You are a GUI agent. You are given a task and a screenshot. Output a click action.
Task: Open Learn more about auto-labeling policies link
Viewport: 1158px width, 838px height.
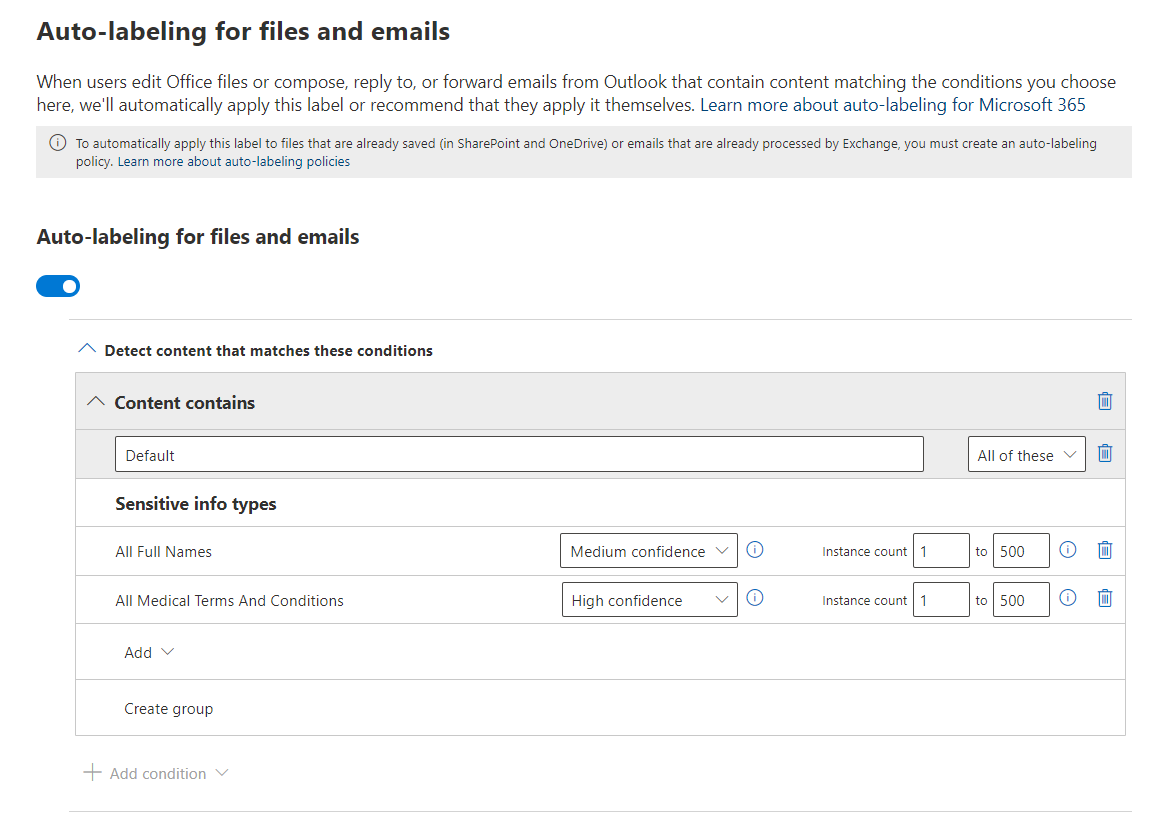(233, 161)
